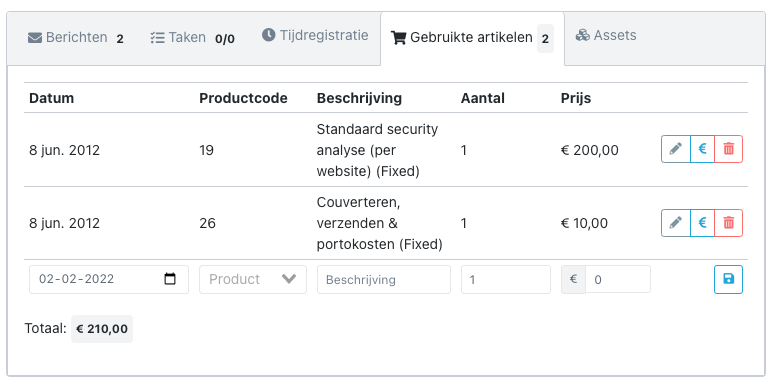The width and height of the screenshot is (775, 381).
Task: Click the Couverteren, verzenden & portokosten description
Action: (x=380, y=223)
